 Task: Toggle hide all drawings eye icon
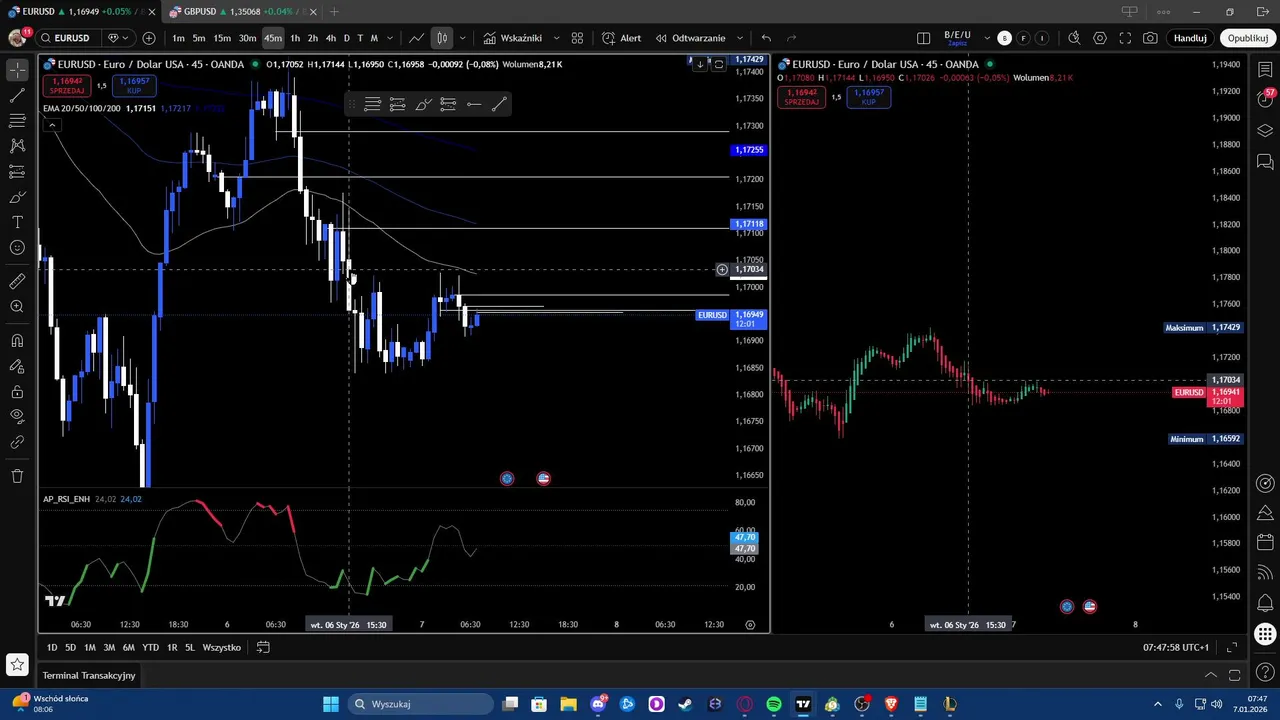click(x=17, y=416)
